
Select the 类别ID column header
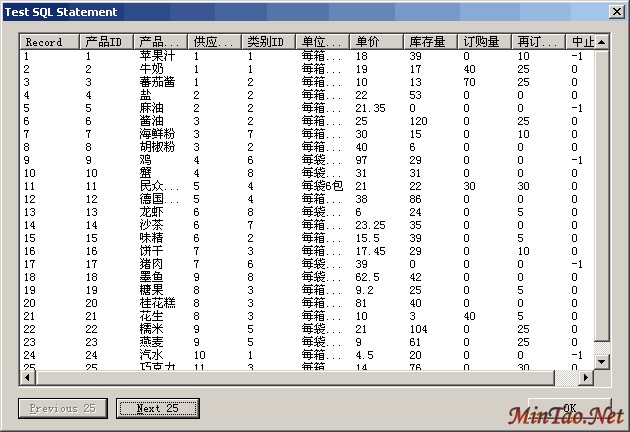pos(268,42)
